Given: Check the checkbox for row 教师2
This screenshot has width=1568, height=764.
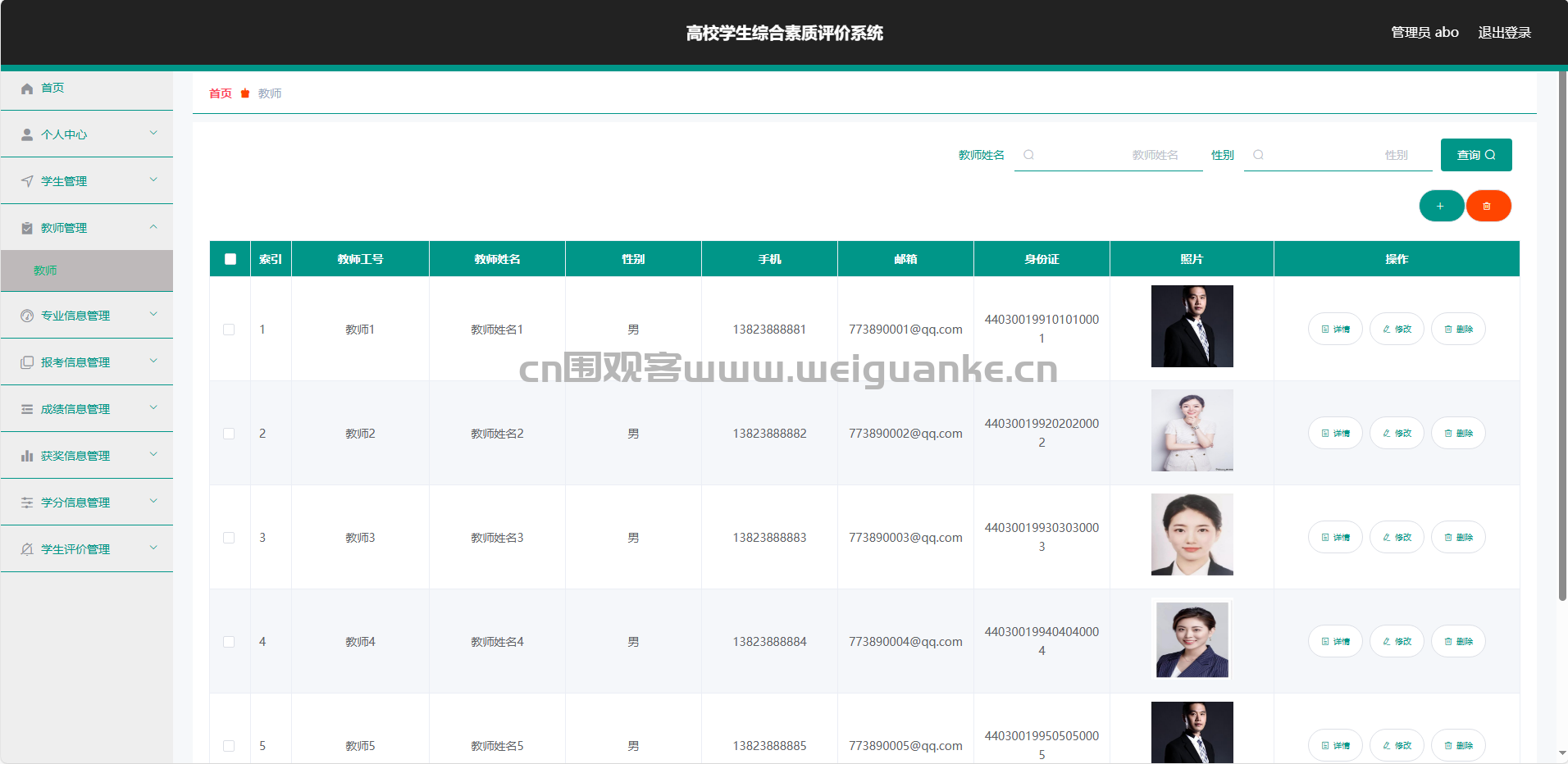Looking at the screenshot, I should 229,434.
